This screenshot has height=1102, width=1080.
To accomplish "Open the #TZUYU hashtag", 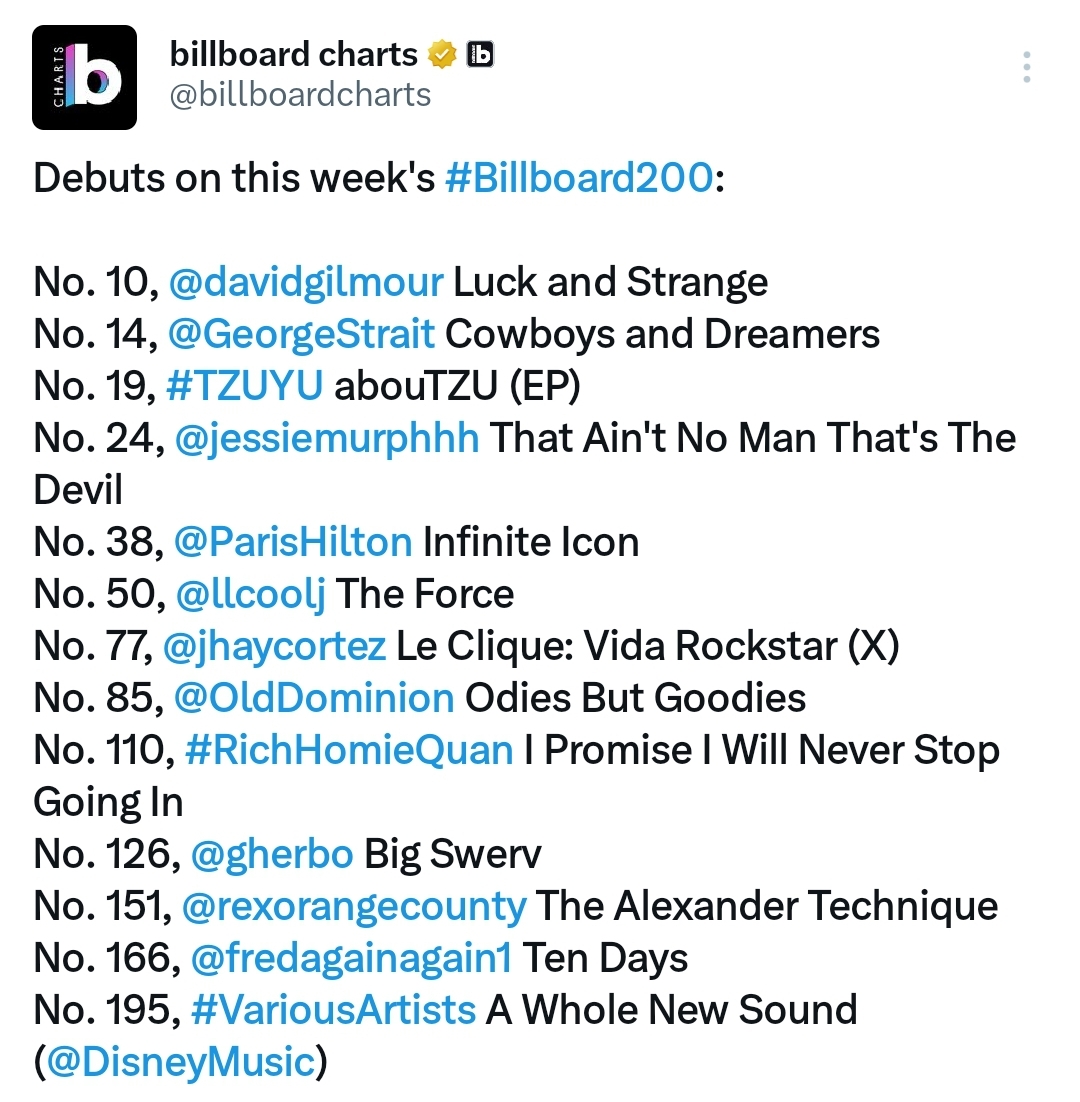I will (245, 385).
